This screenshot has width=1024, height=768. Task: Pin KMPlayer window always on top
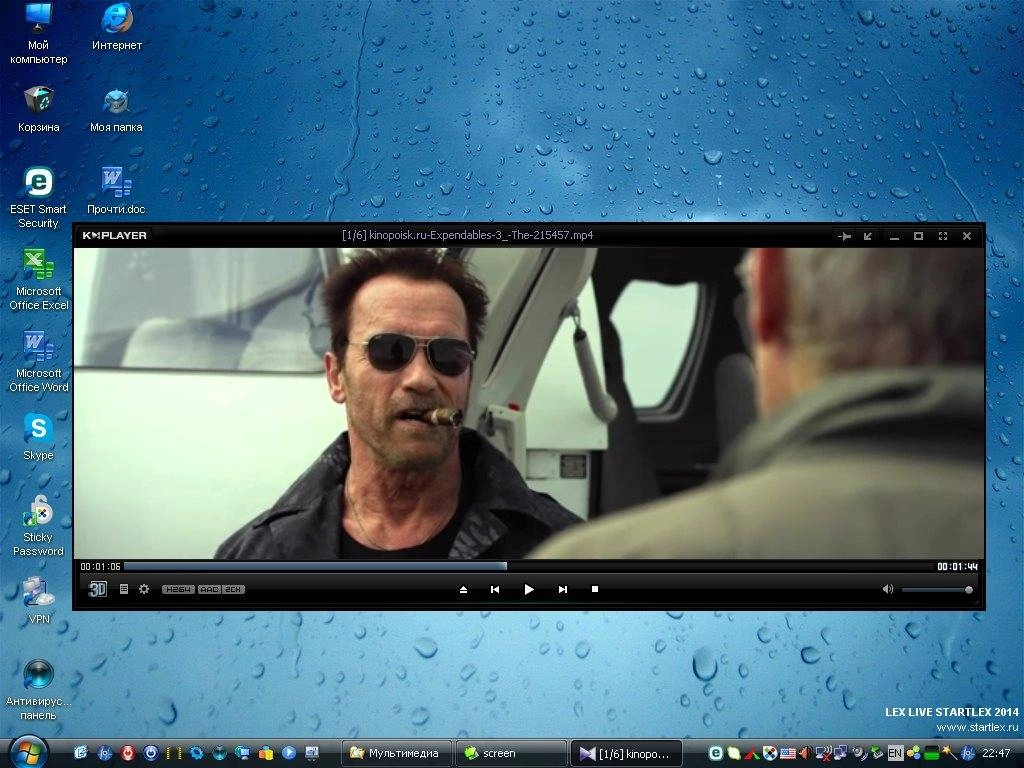(844, 236)
